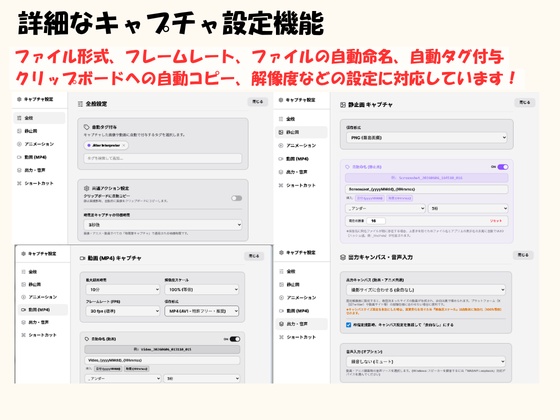This screenshot has height=420, width=560.
Task: Click ショートカット icon in 静止画キャプチャ panel sidebar
Action: (281, 185)
